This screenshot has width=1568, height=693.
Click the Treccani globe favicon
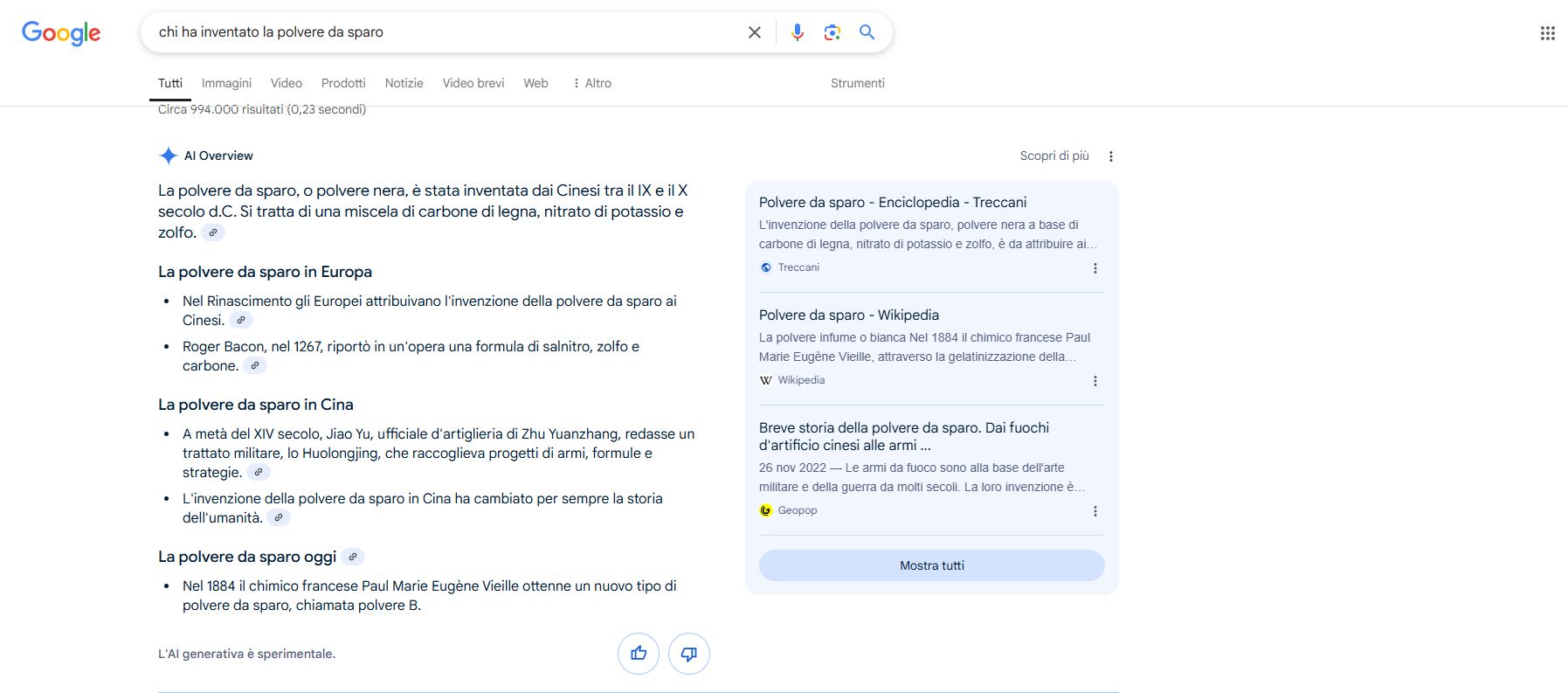point(766,267)
